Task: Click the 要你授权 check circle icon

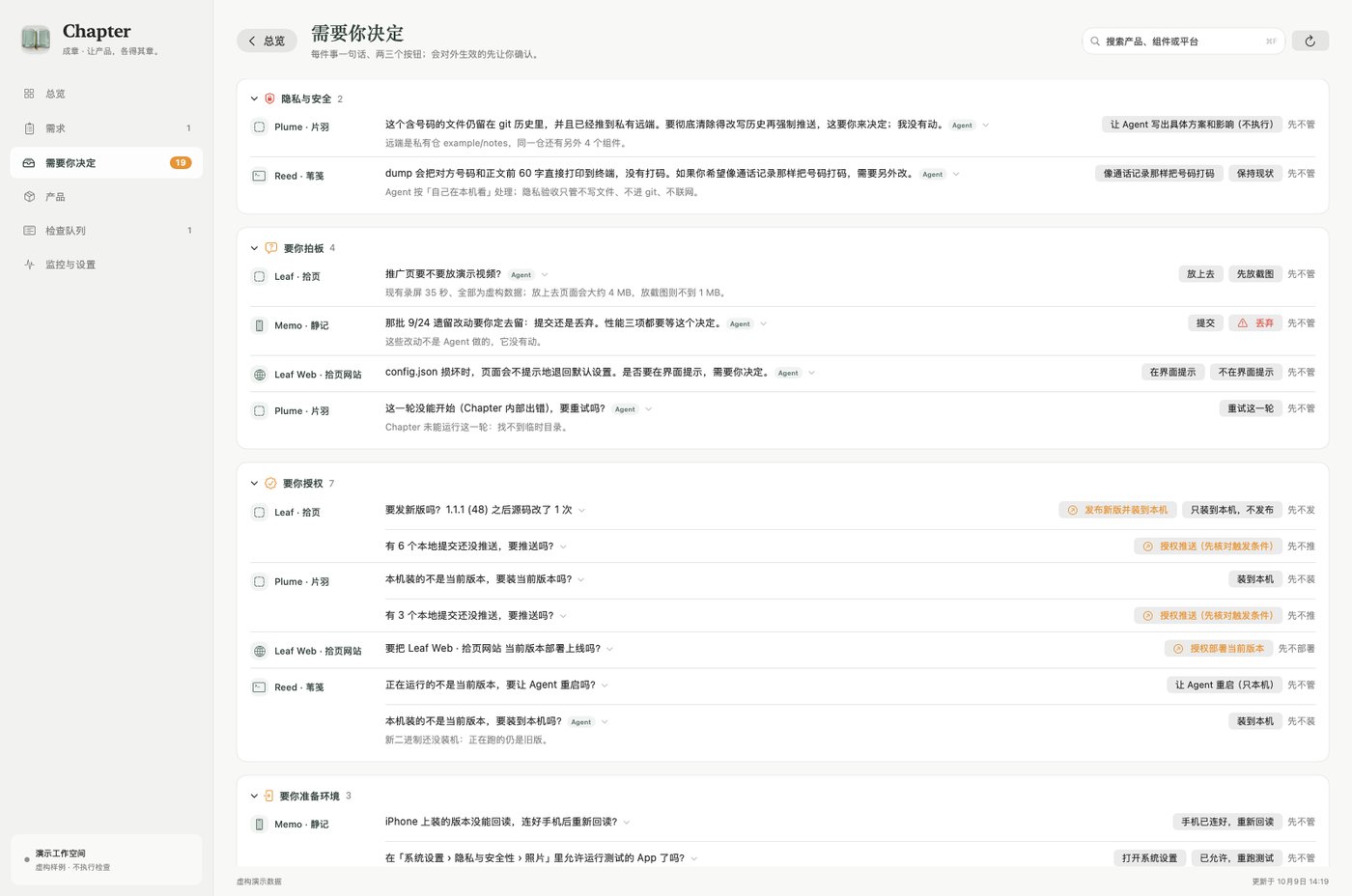Action: [270, 483]
